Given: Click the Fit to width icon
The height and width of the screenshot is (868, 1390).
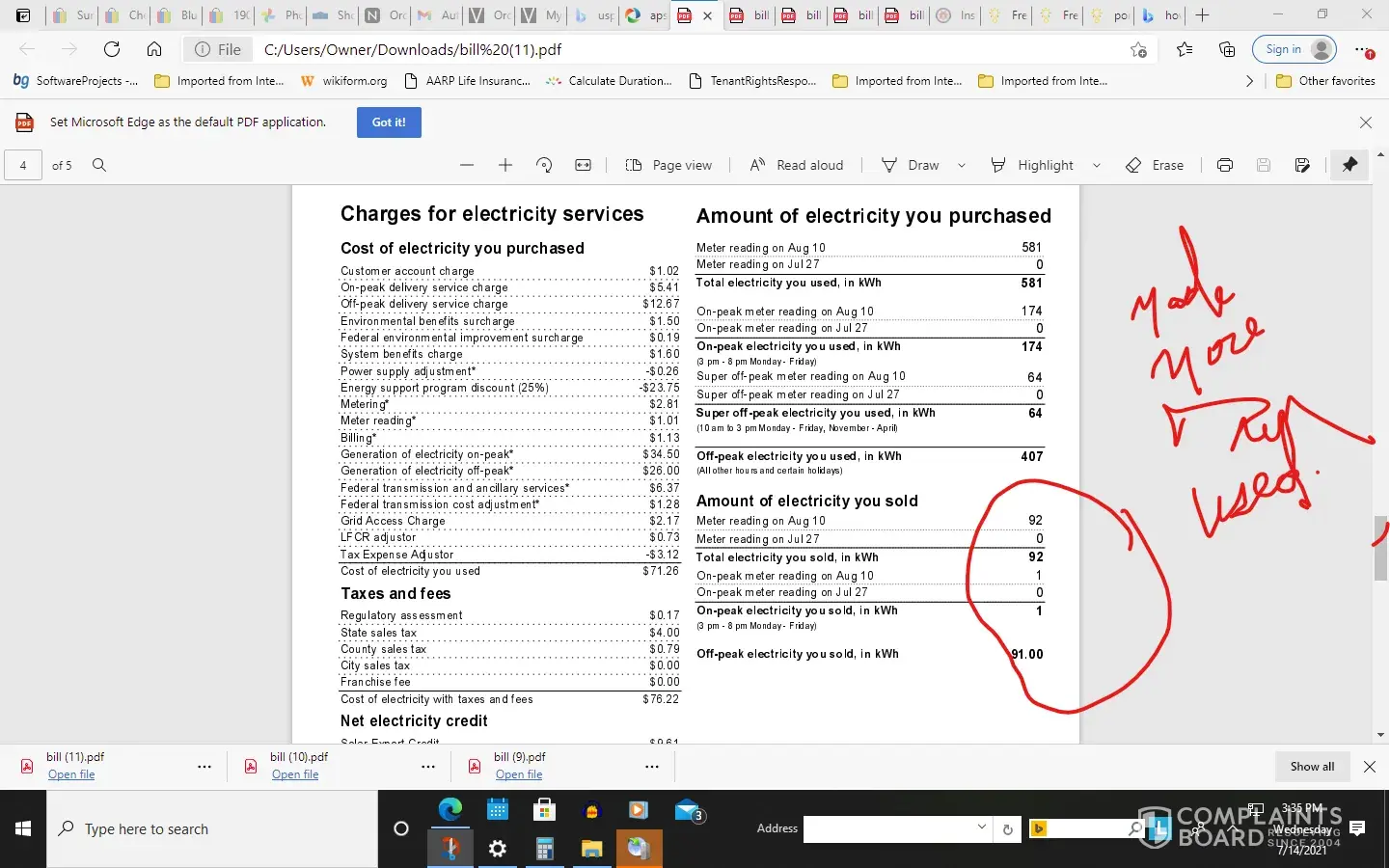Looking at the screenshot, I should [x=583, y=165].
